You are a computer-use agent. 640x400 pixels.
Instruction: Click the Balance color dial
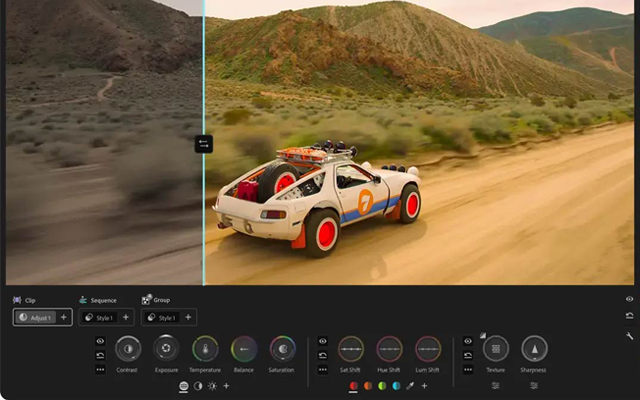point(244,349)
